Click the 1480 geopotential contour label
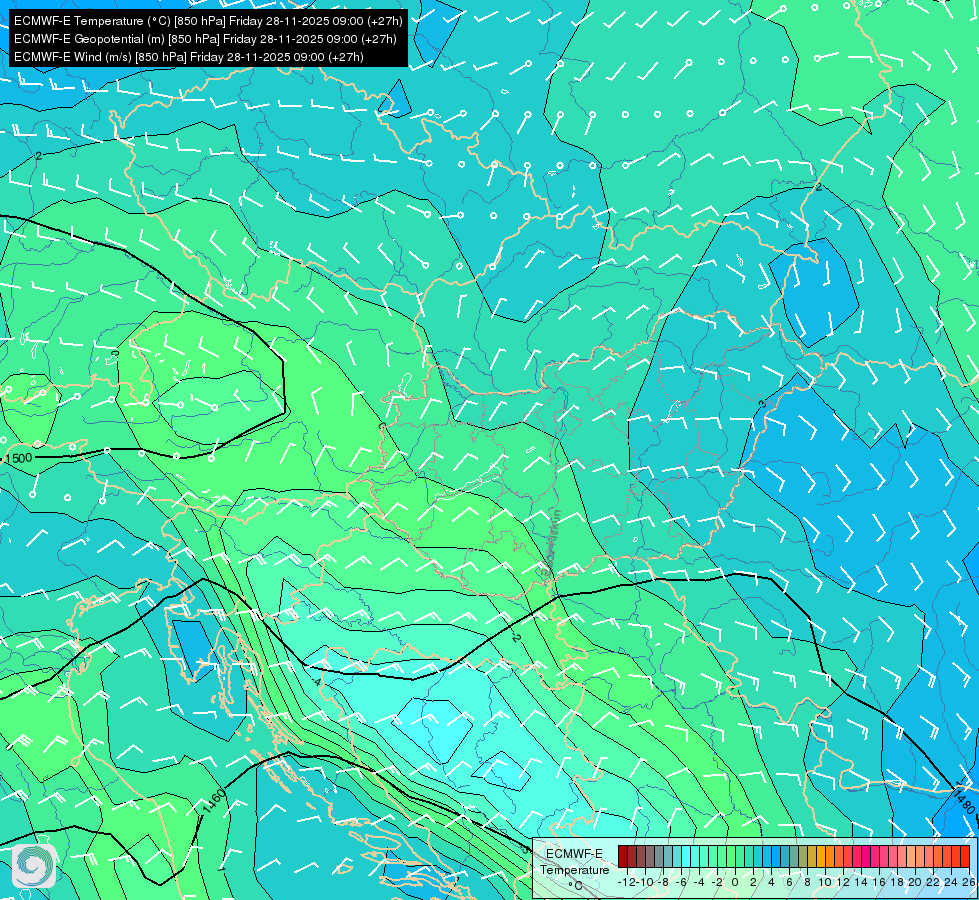Image resolution: width=979 pixels, height=900 pixels. [x=964, y=800]
